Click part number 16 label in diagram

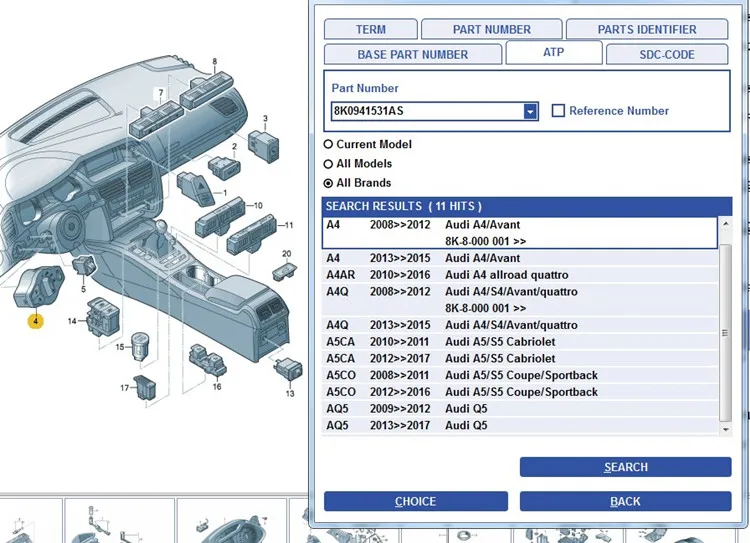pos(217,387)
